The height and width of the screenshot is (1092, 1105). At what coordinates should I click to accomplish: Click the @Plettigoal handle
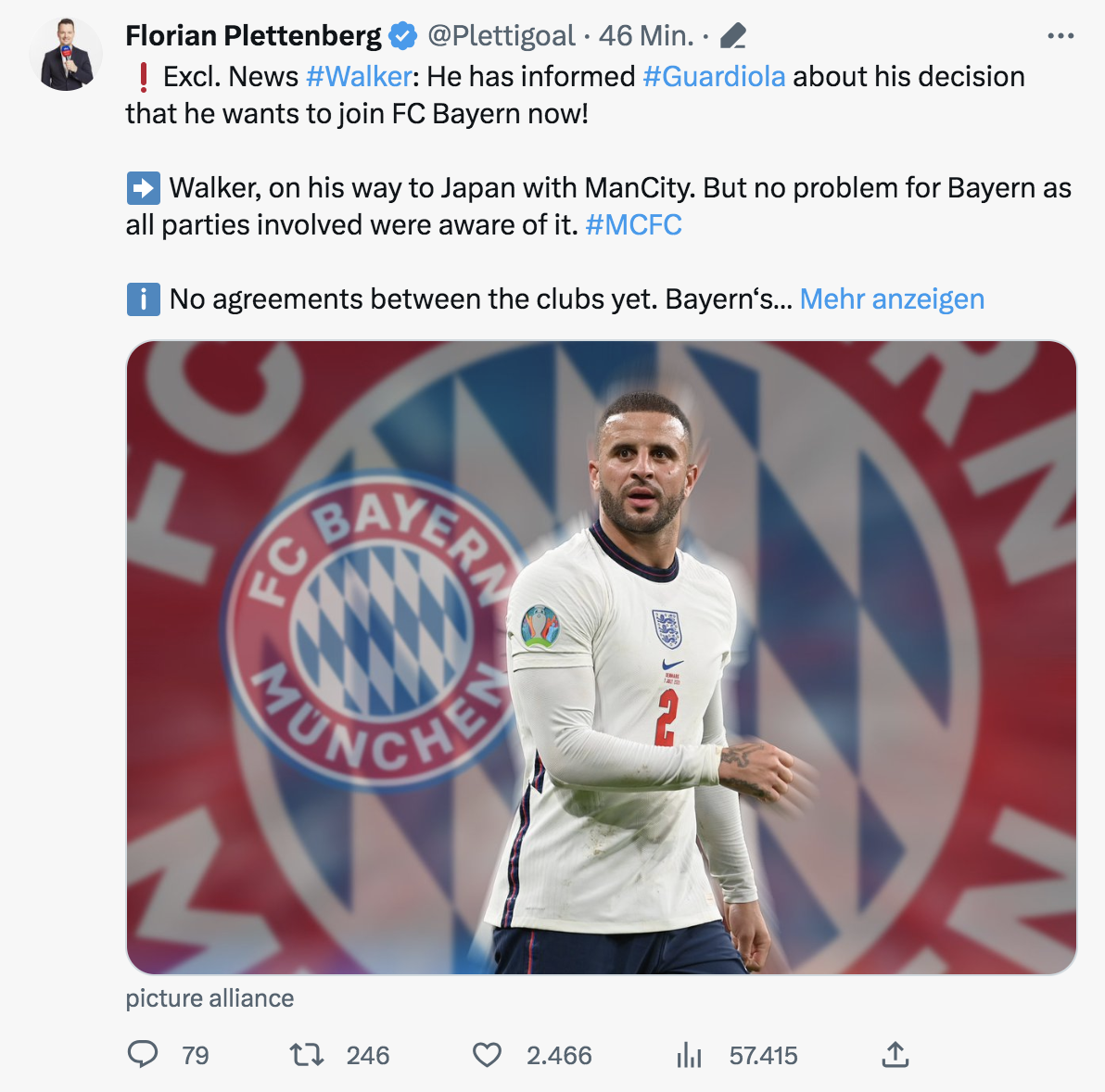pos(501,37)
